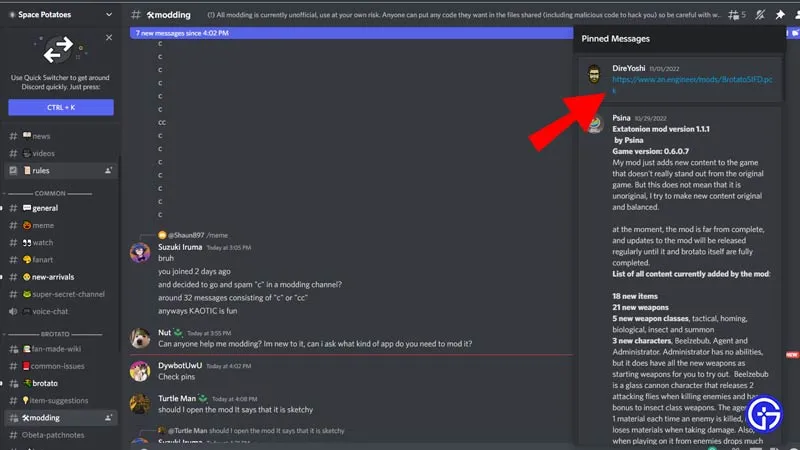Image resolution: width=800 pixels, height=450 pixels.
Task: Open the Threads icon in the header
Action: coord(734,15)
